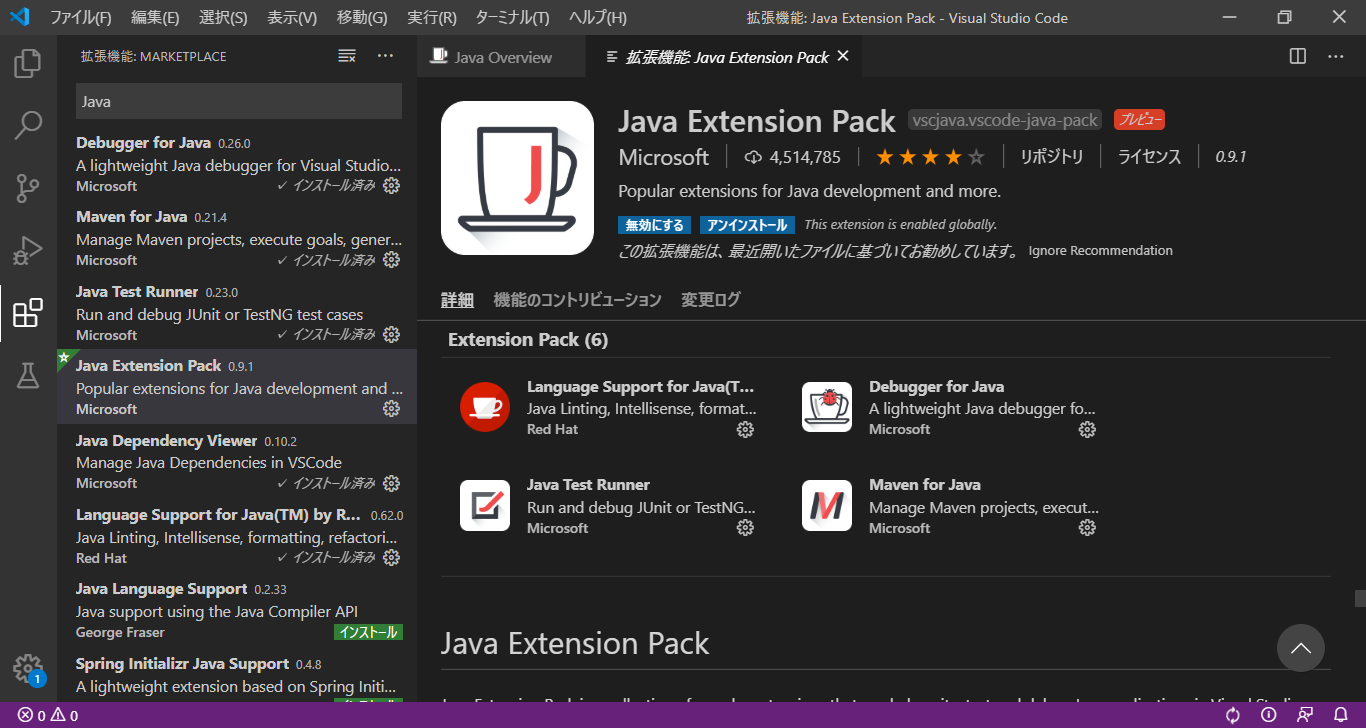The width and height of the screenshot is (1366, 728).
Task: Open the Explorer view in activity bar
Action: 28,64
